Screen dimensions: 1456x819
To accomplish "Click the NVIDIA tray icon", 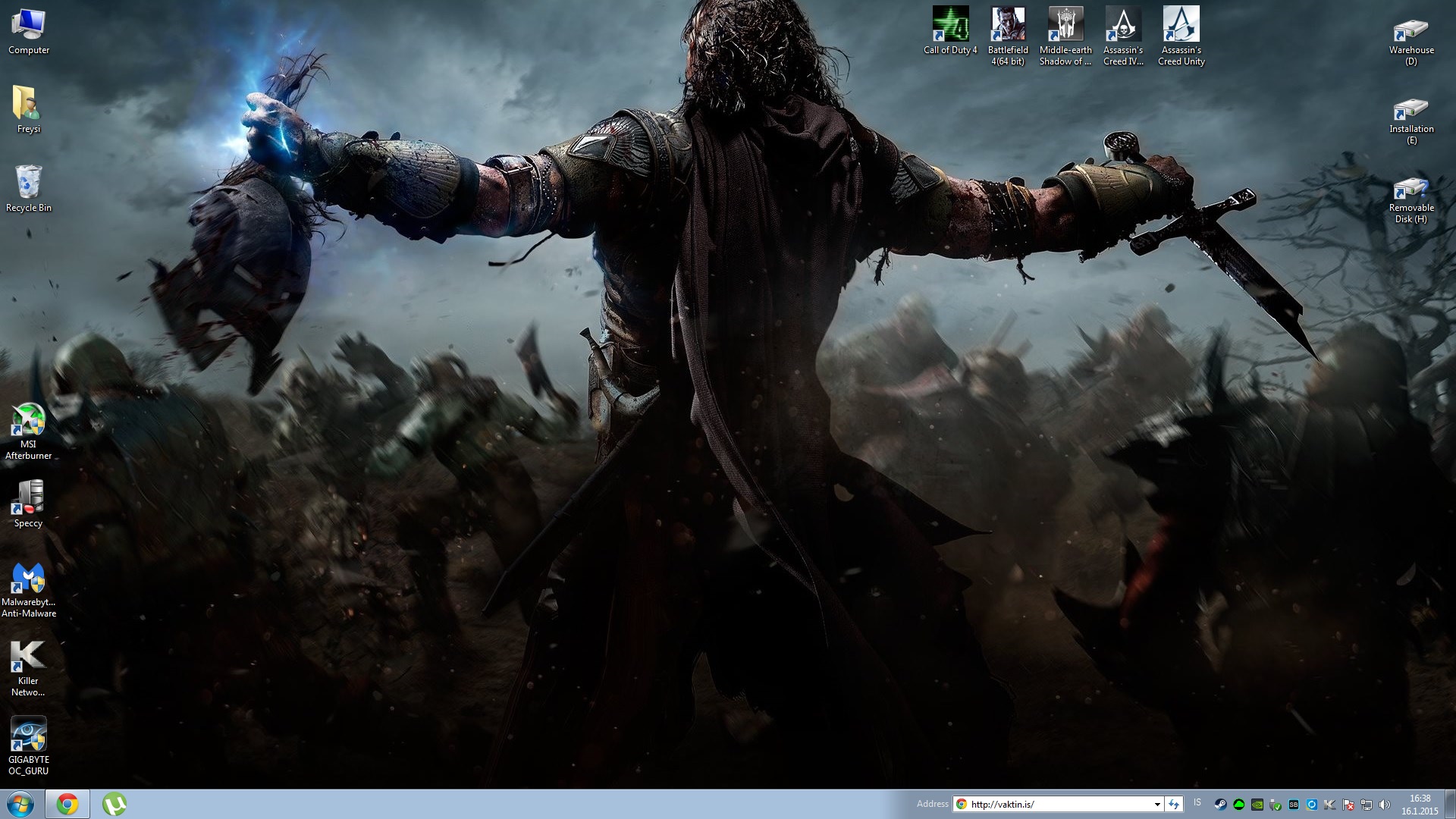I will pos(1257,805).
